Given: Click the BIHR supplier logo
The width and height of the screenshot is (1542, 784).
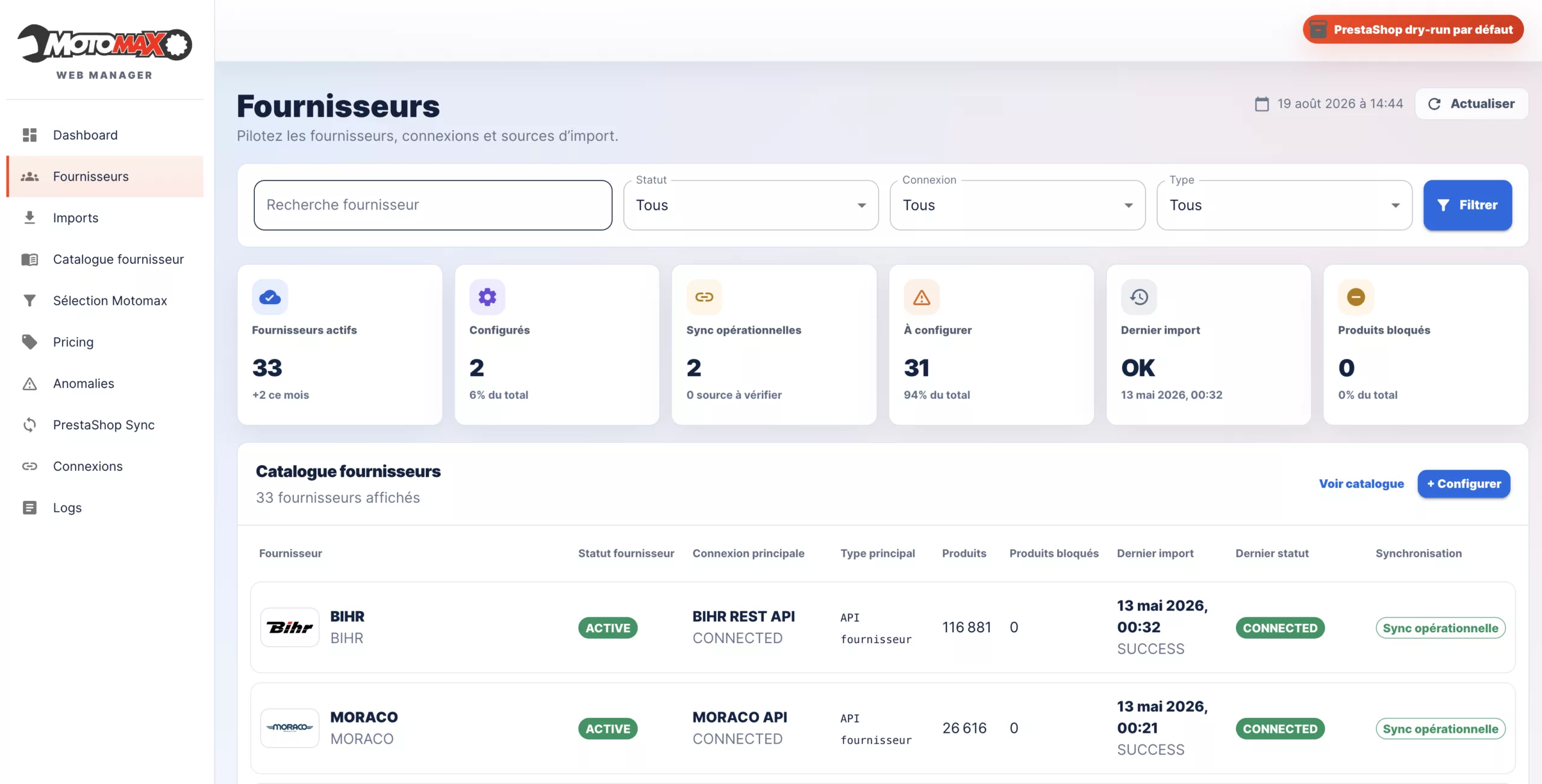Looking at the screenshot, I should pos(290,627).
